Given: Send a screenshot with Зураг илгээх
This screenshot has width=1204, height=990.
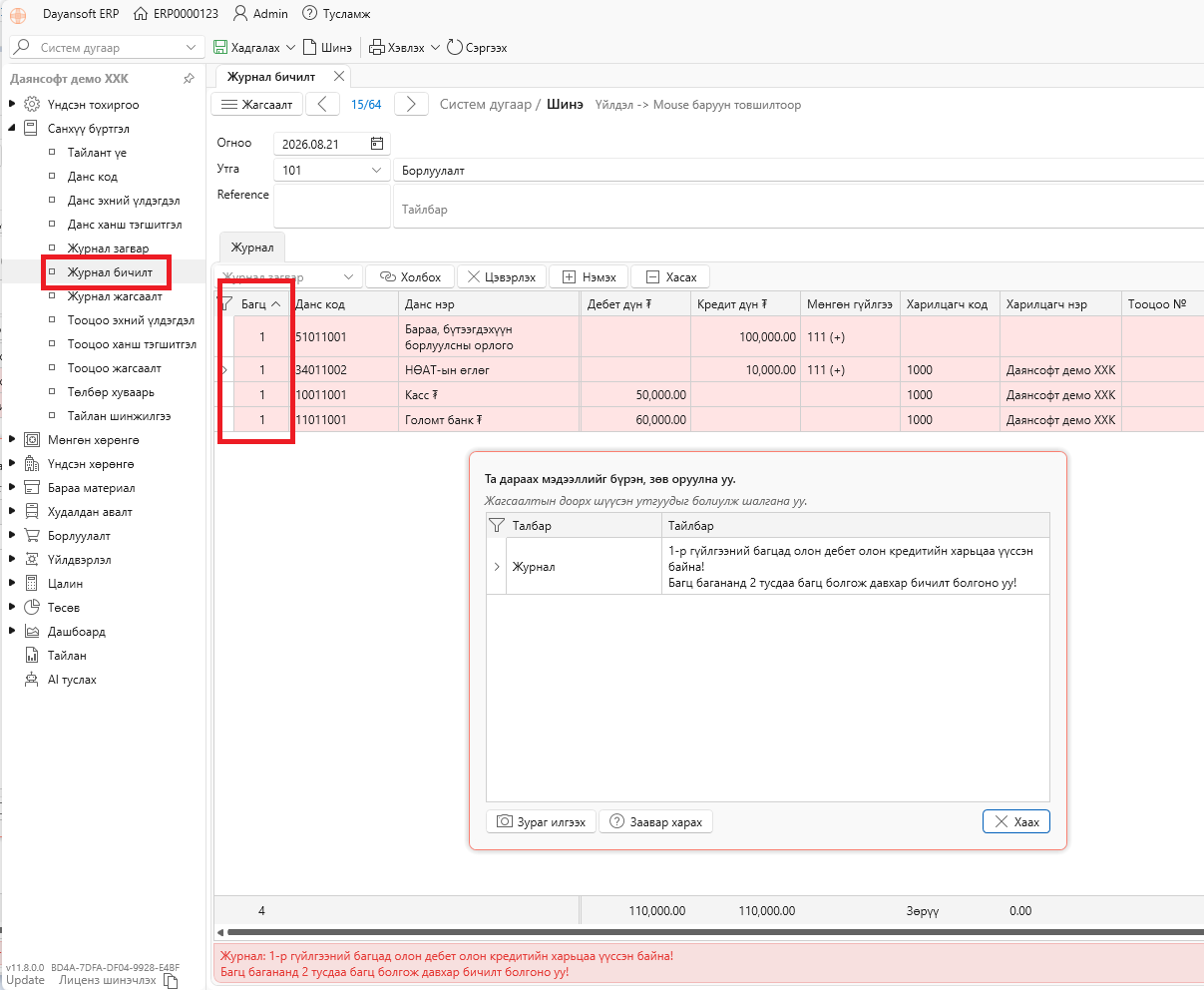Looking at the screenshot, I should [x=542, y=822].
